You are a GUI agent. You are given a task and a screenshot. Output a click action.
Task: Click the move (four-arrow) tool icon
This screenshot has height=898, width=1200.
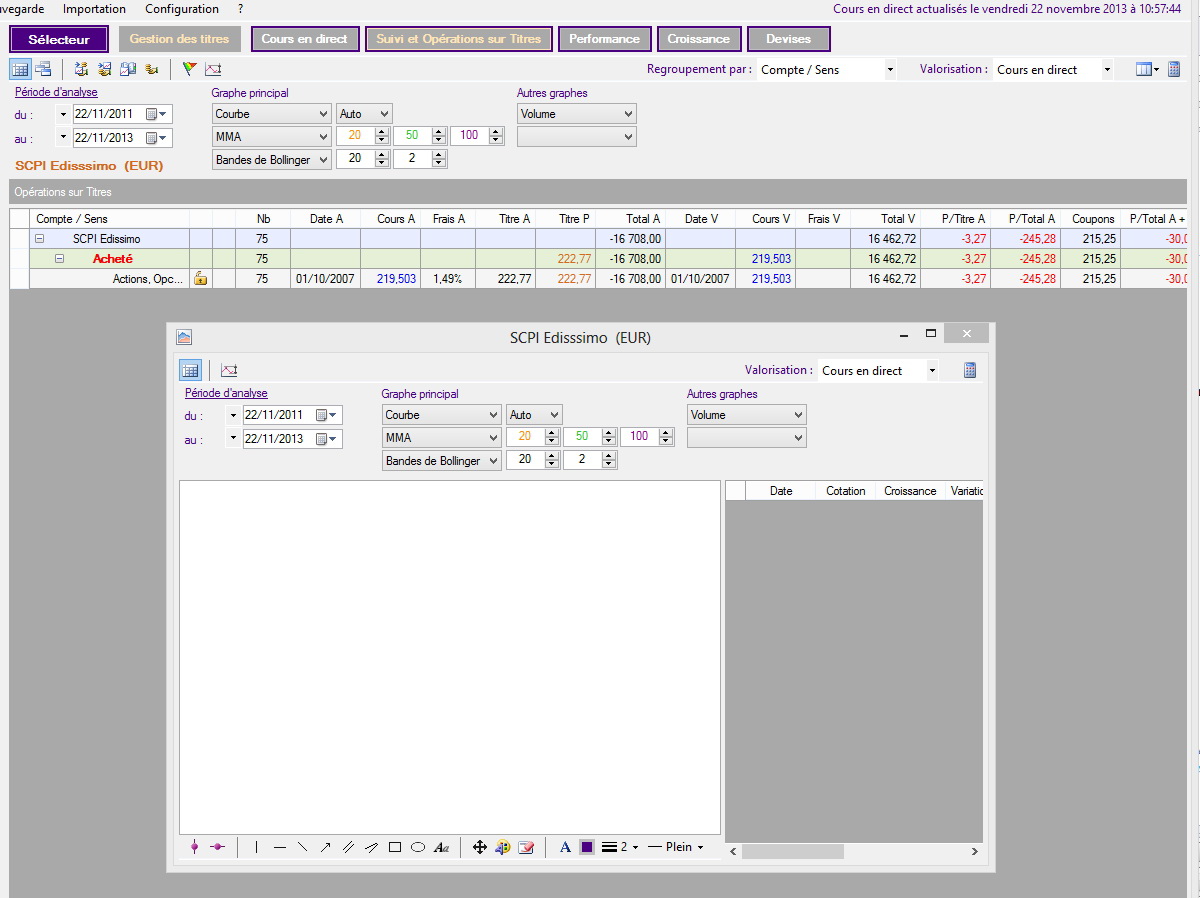480,847
